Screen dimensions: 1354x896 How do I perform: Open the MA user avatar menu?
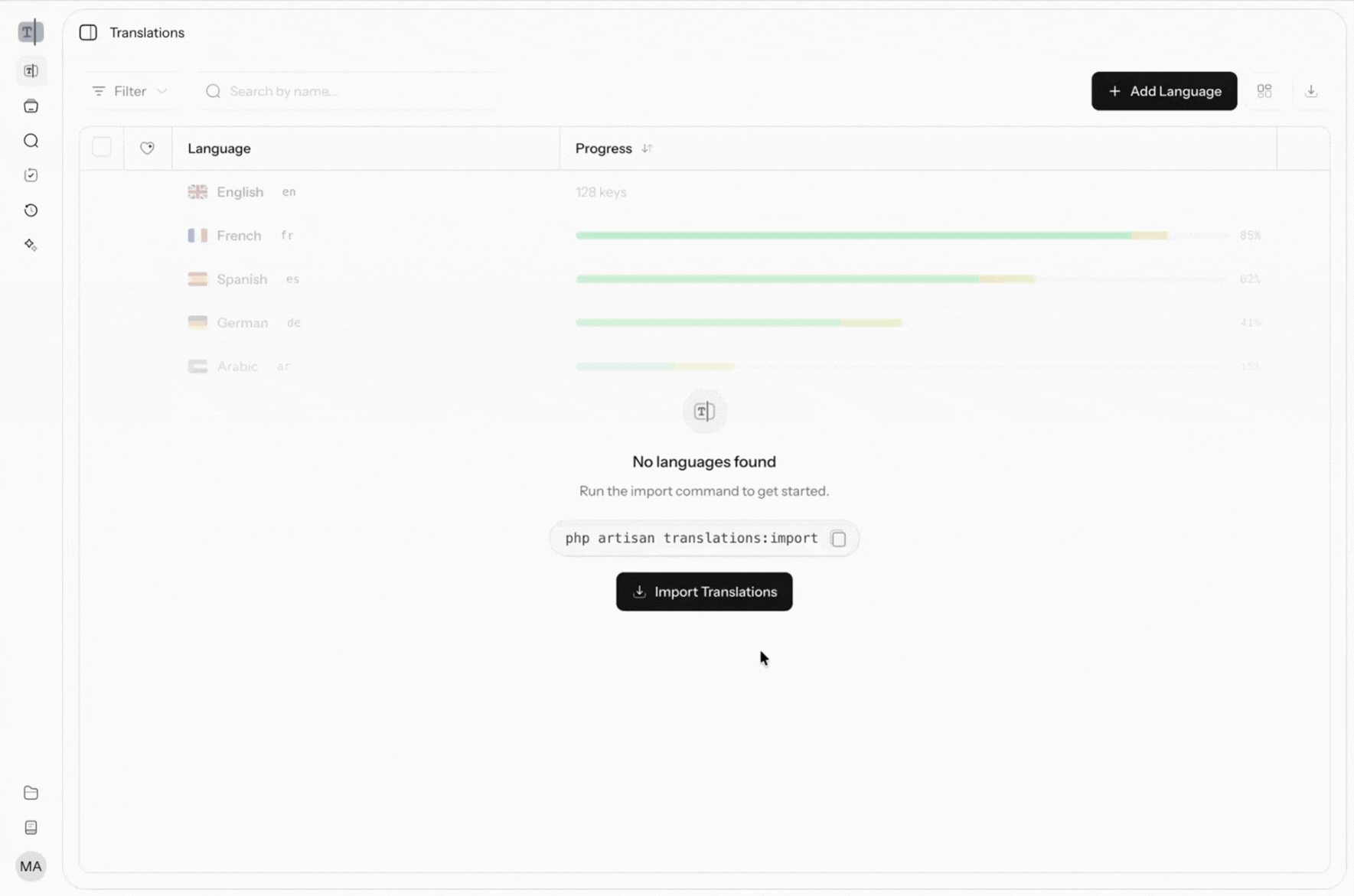31,866
